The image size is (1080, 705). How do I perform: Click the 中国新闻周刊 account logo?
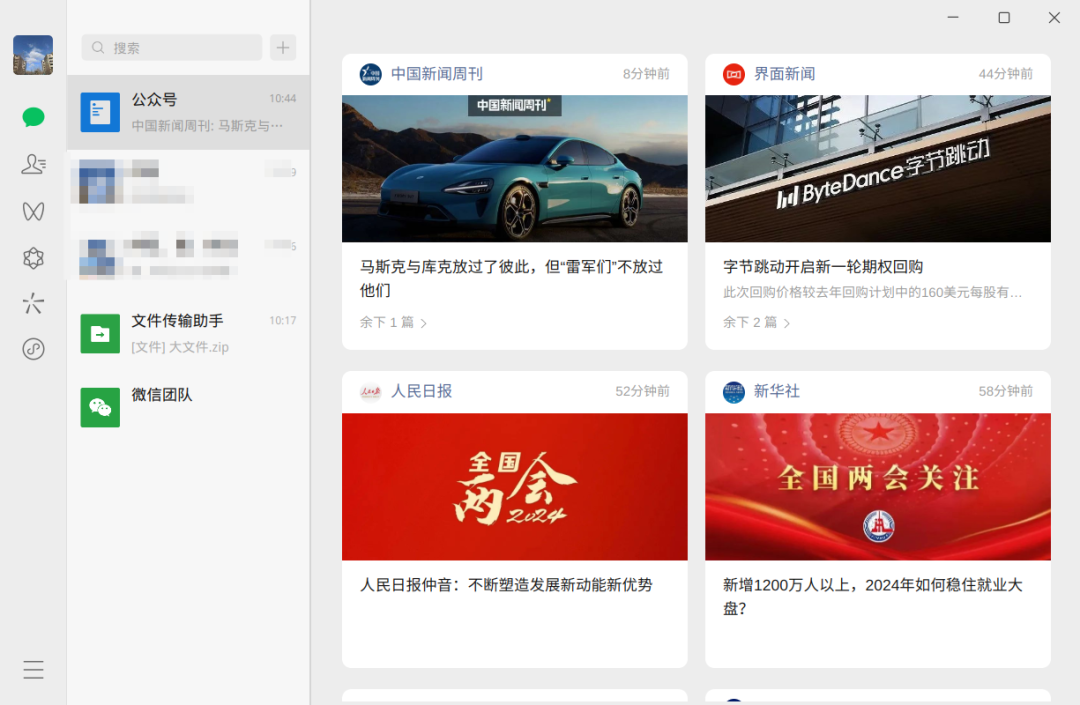[x=371, y=74]
